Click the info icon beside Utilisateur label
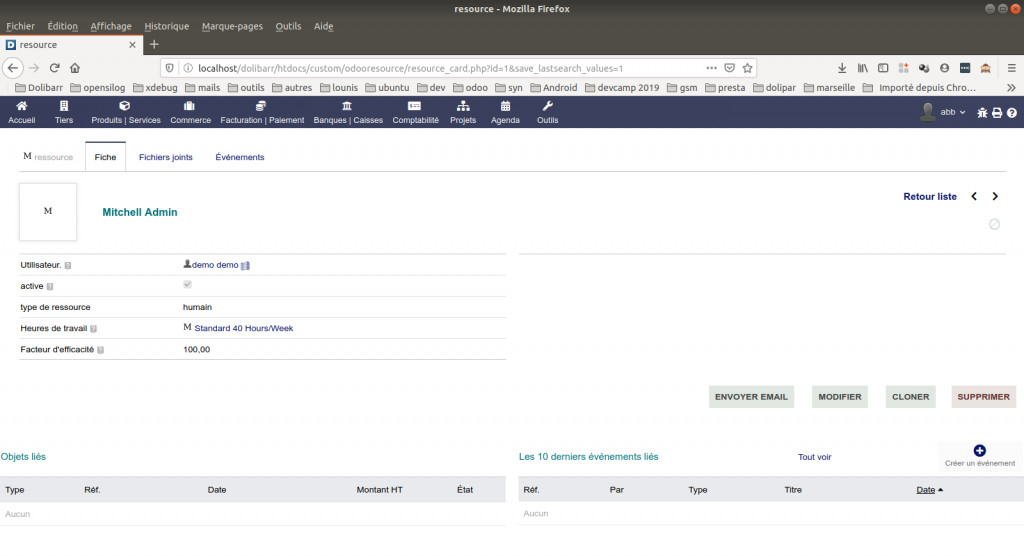Screen dimensions: 1024x556 point(68,265)
